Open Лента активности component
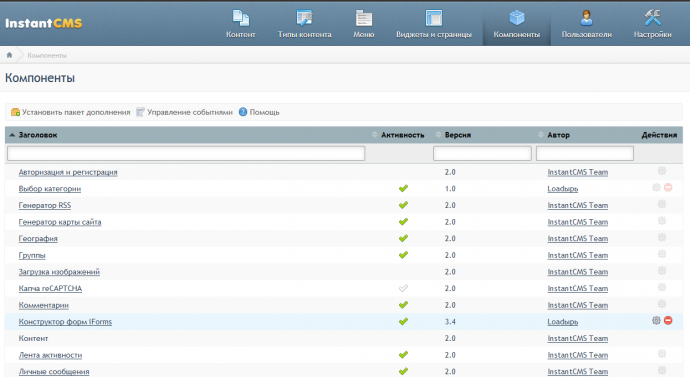 pos(50,355)
